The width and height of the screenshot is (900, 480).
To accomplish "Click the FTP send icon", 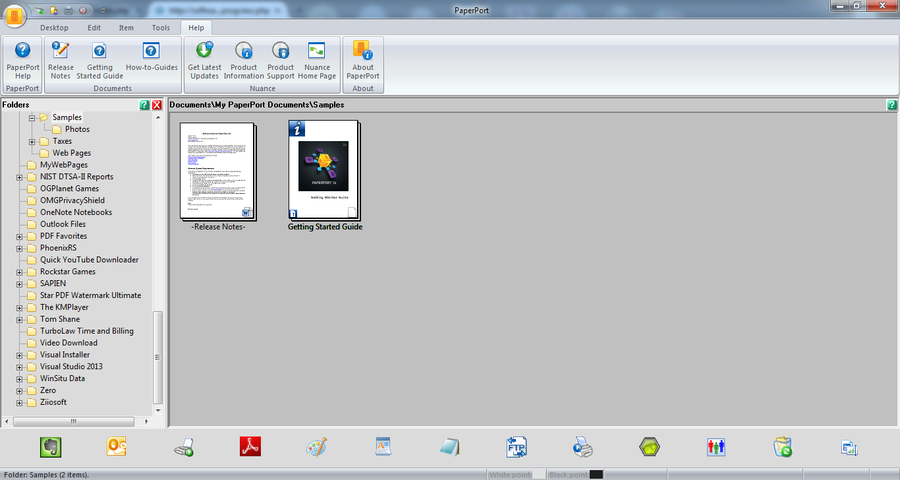I will 517,447.
